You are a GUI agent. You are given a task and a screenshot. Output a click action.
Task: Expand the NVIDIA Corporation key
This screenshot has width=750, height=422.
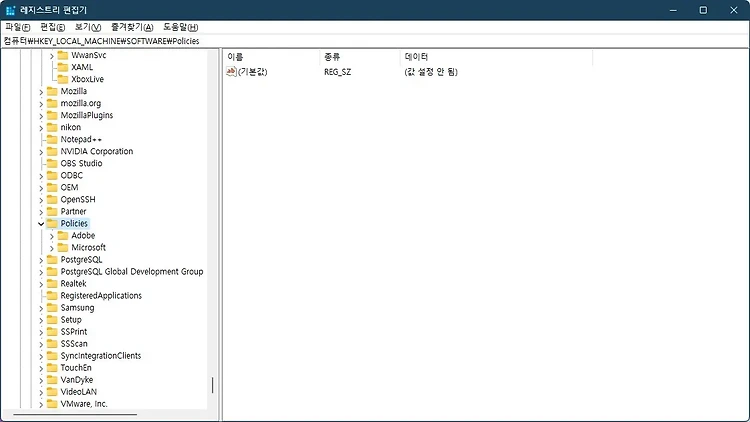(41, 152)
